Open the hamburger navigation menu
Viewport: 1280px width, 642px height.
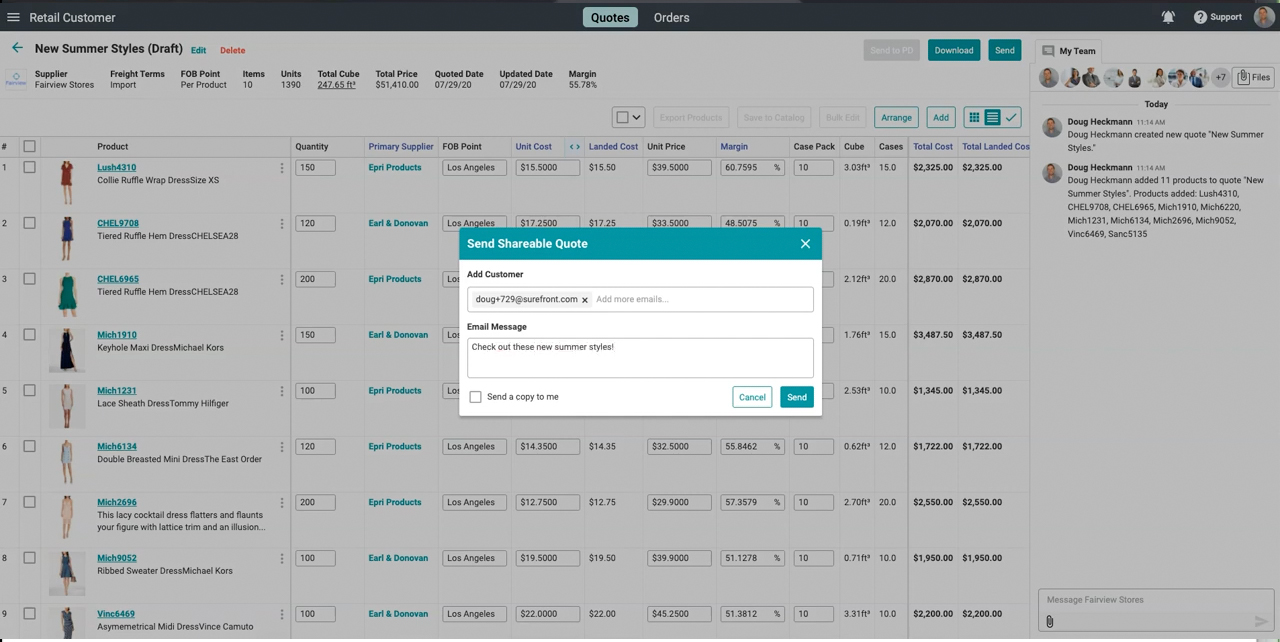[13, 17]
